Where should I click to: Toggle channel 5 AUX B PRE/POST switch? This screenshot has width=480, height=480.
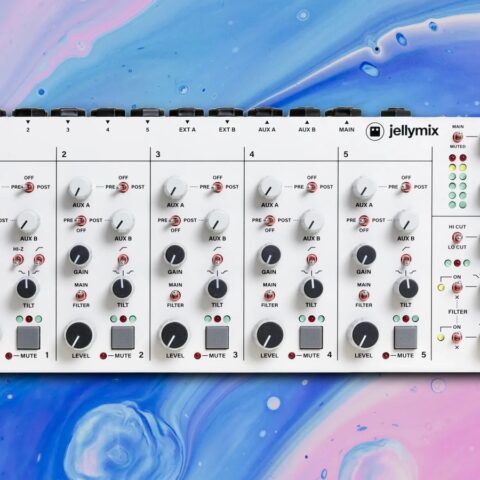364,220
